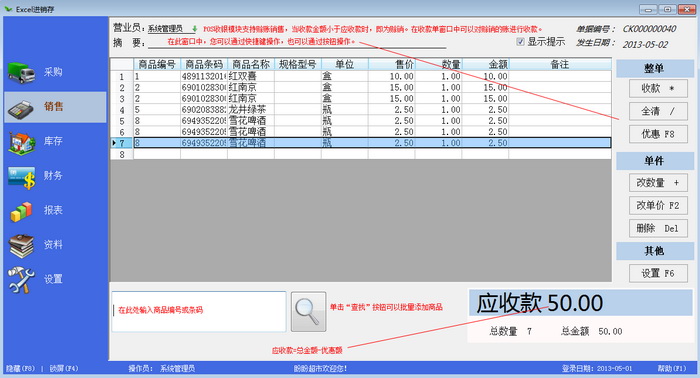This screenshot has height=378, width=700.
Task: Click the 收款 * button
Action: point(658,88)
